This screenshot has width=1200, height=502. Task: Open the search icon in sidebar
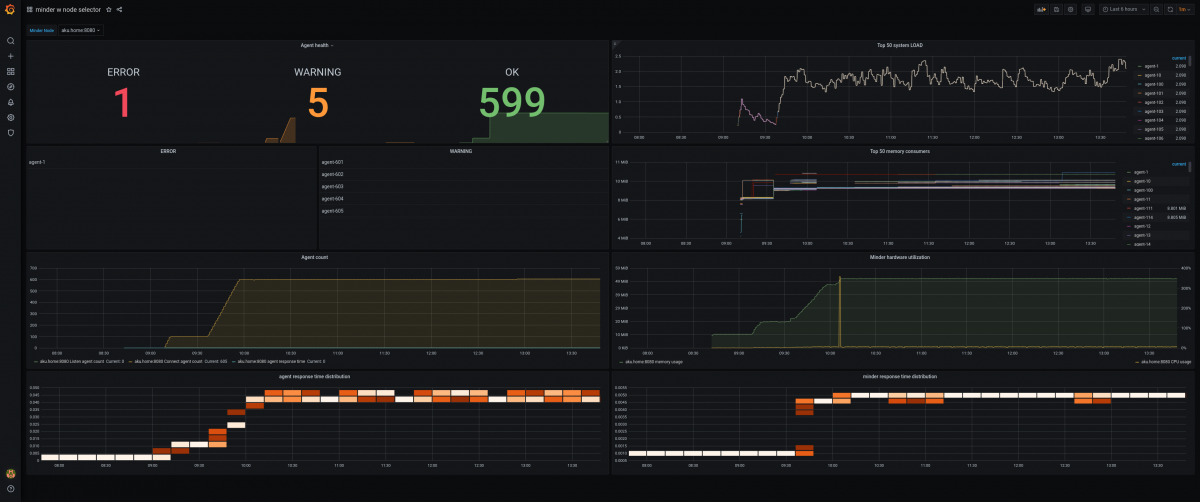(x=10, y=41)
